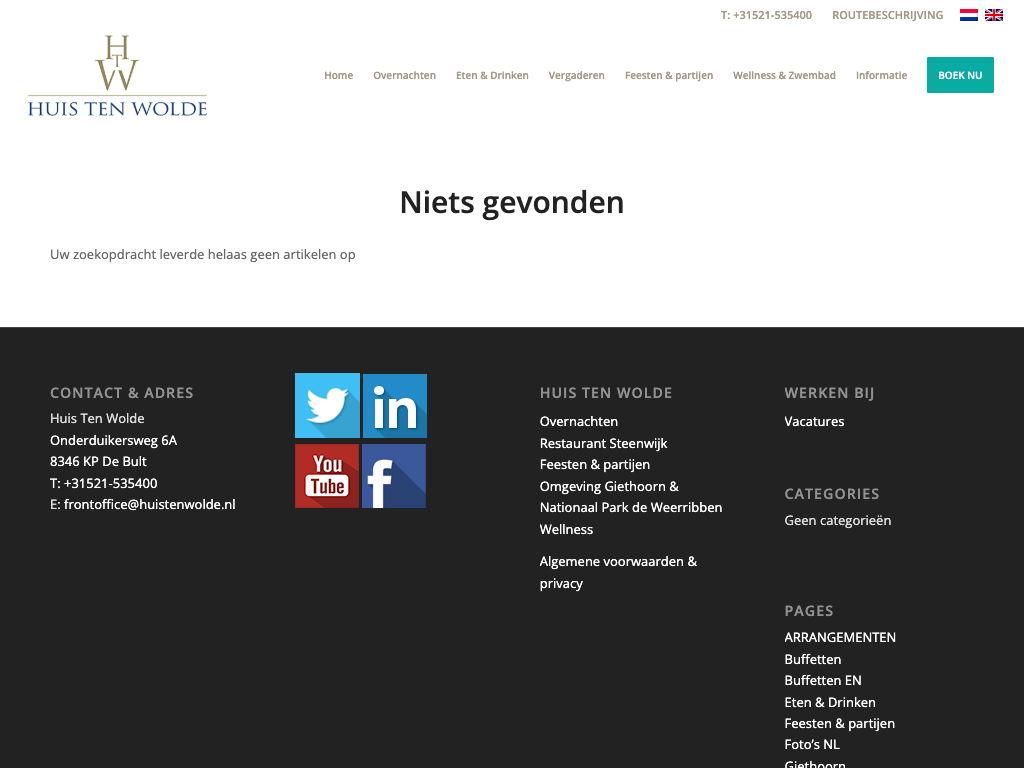Go to Vergaderen in top menu

coord(576,75)
